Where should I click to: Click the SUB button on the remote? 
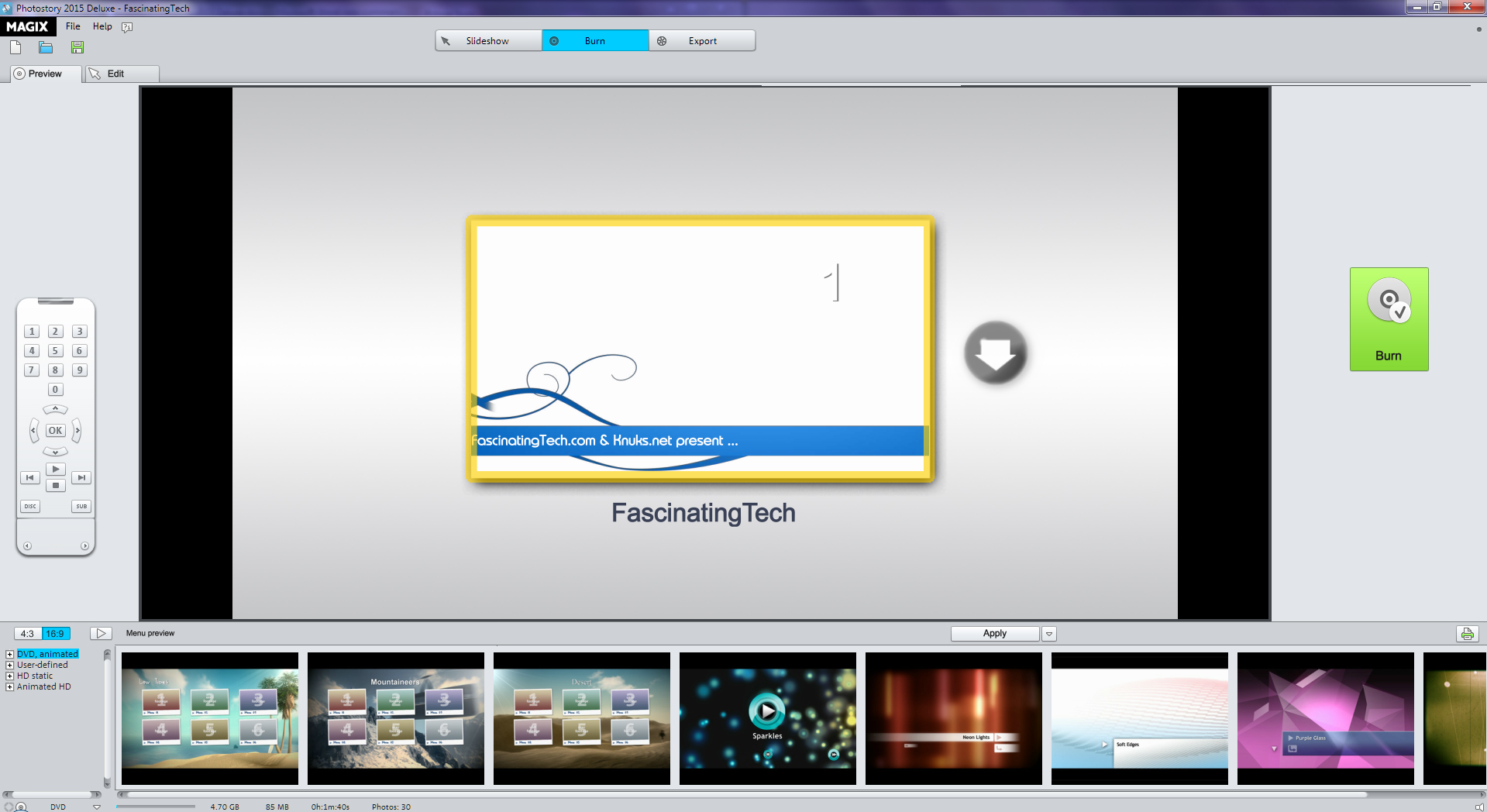[81, 506]
